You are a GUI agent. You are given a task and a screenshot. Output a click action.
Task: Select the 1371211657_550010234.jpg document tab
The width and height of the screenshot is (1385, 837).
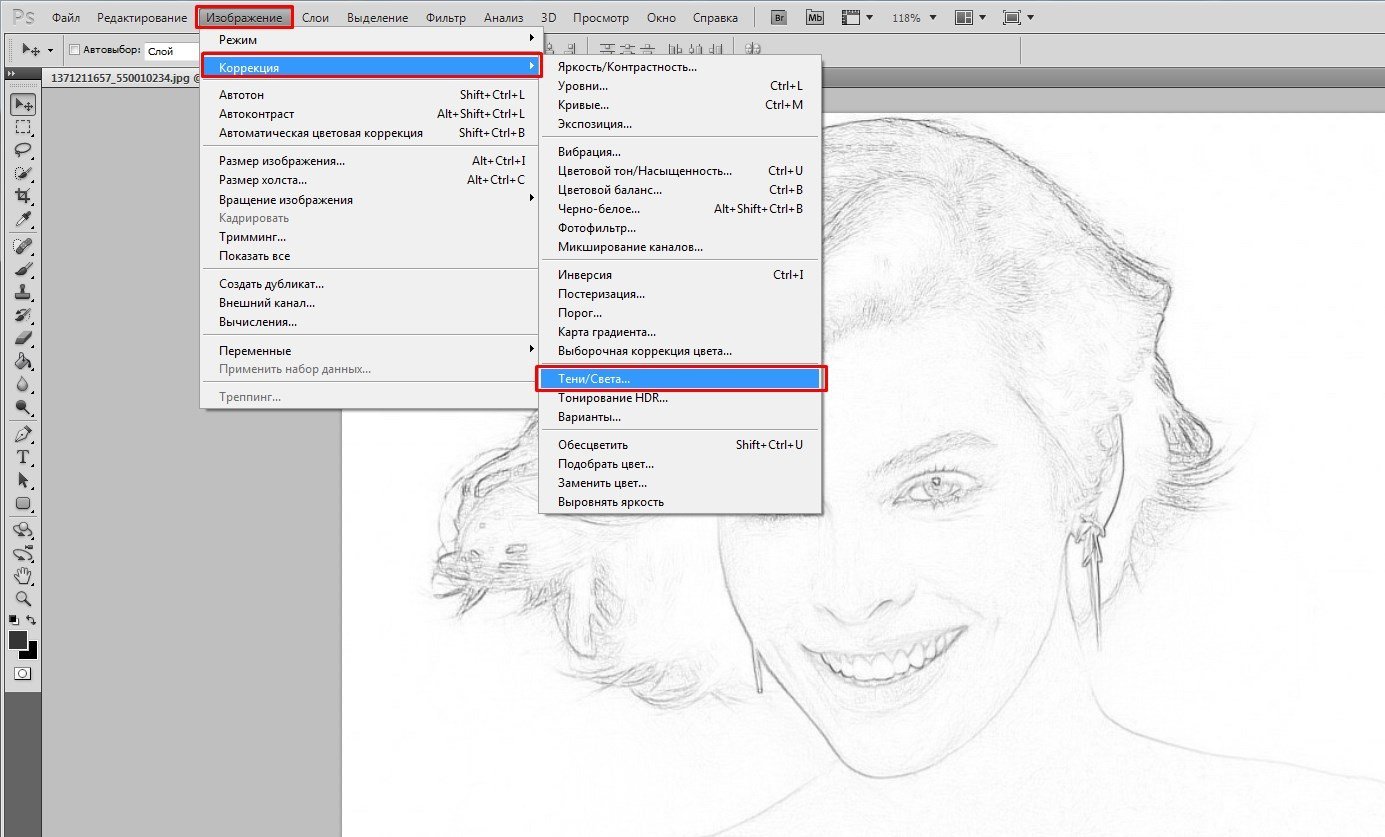pyautogui.click(x=120, y=77)
